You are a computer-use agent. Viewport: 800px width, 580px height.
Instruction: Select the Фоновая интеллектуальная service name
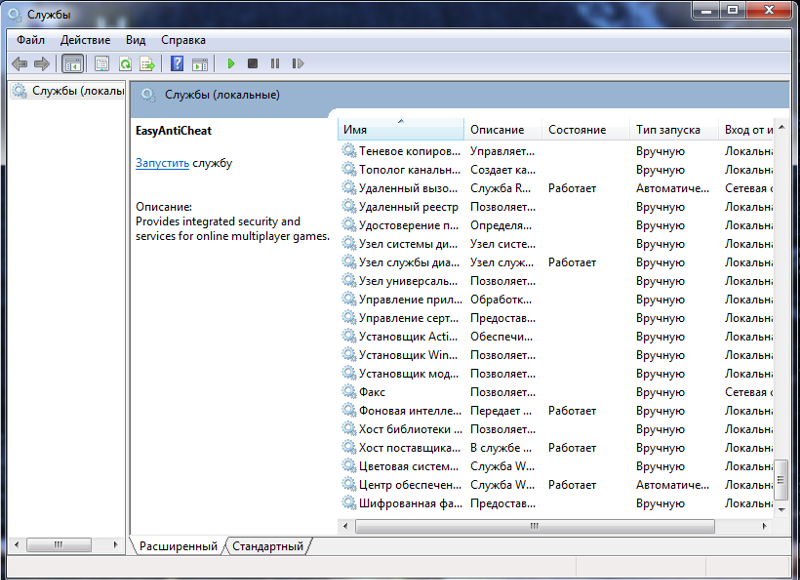[x=410, y=411]
